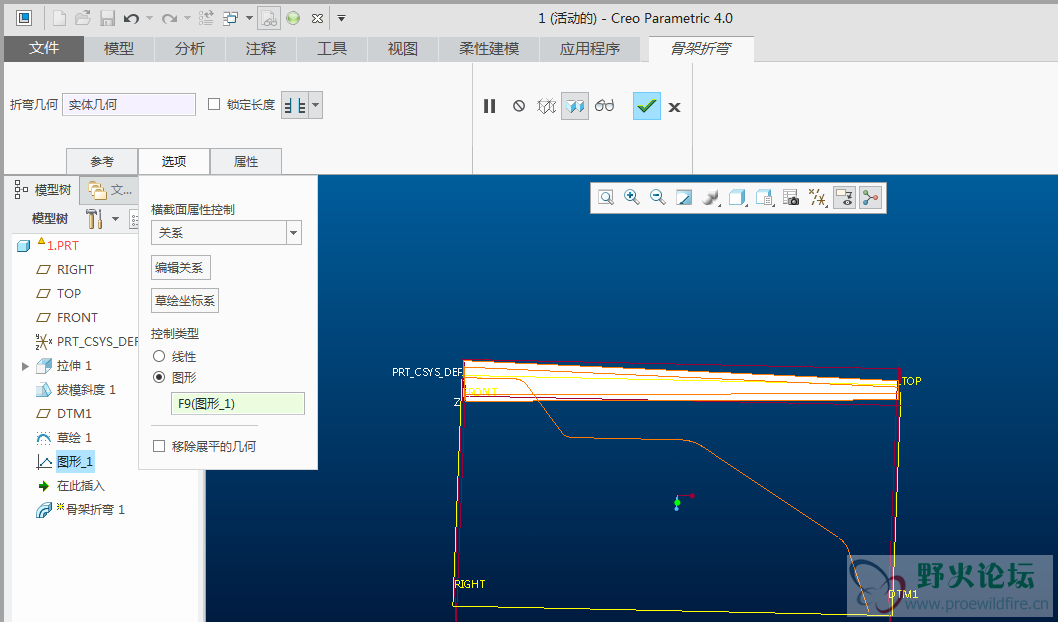Click the redo arrow icon
The width and height of the screenshot is (1058, 622).
click(169, 18)
